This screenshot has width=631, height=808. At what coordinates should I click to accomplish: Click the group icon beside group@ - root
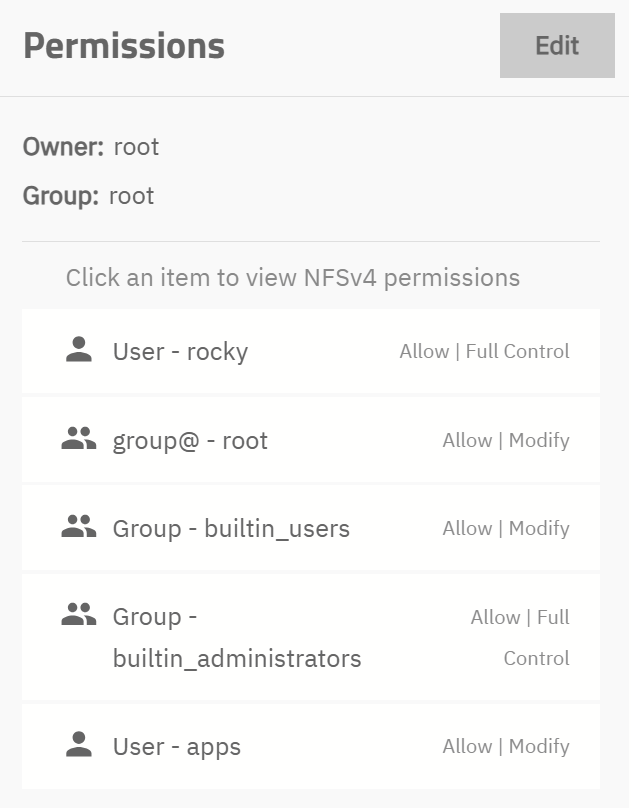[78, 438]
